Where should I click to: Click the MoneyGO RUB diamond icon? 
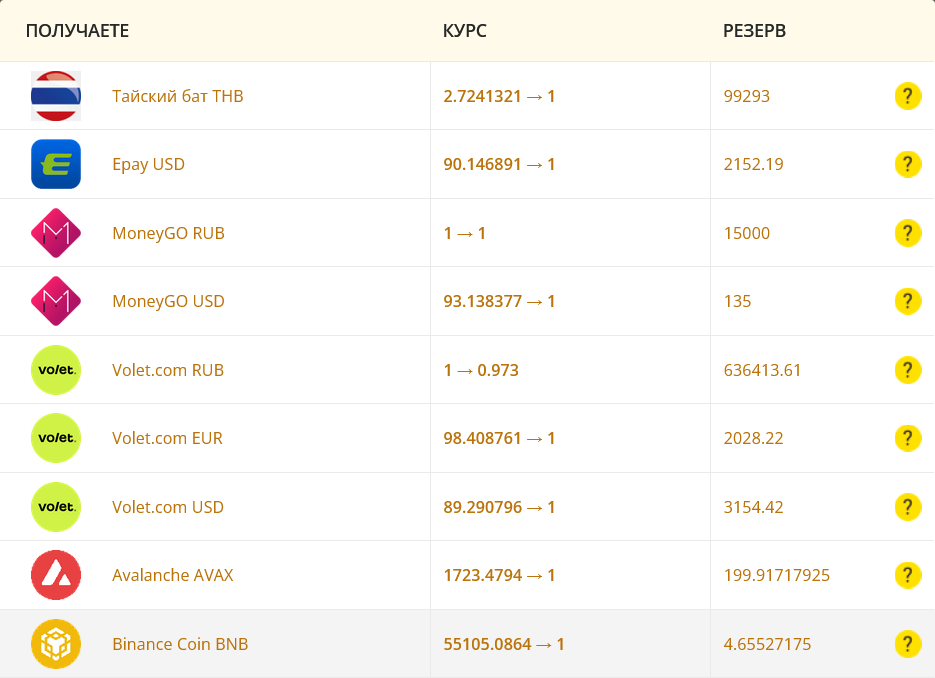(56, 233)
